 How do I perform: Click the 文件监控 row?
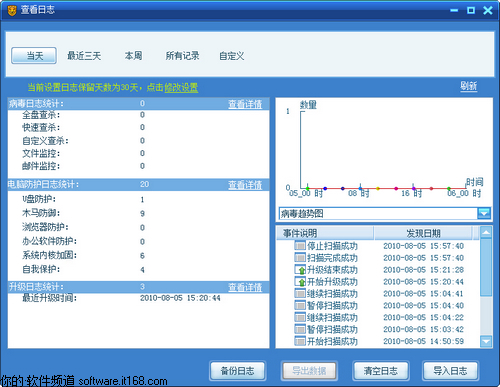(138, 153)
